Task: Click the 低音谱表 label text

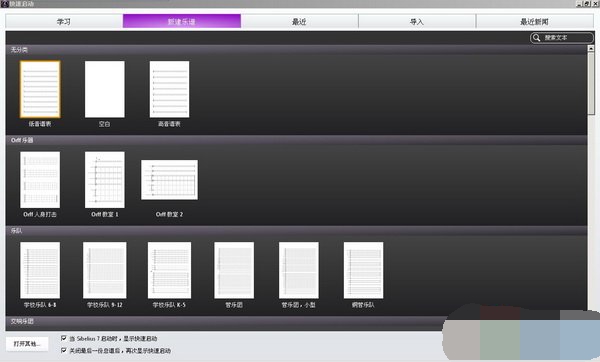Action: pyautogui.click(x=40, y=124)
